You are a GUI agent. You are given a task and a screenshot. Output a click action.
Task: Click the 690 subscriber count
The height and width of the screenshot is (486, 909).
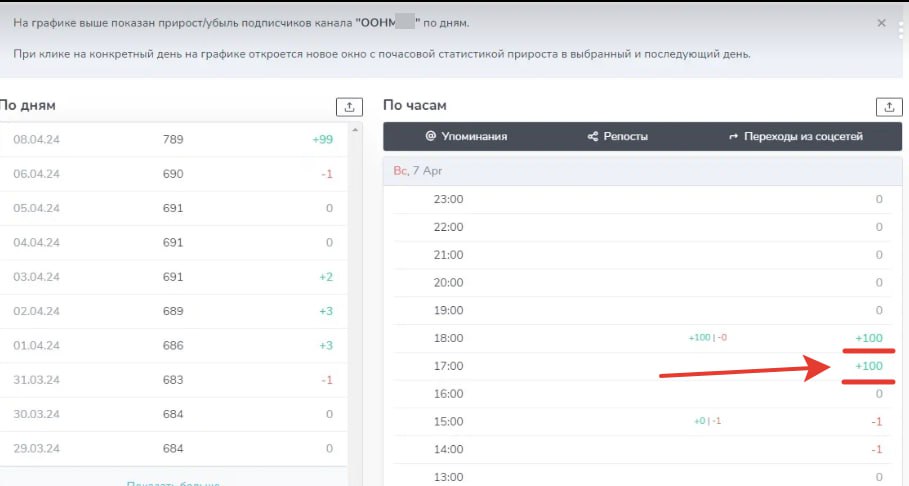173,173
